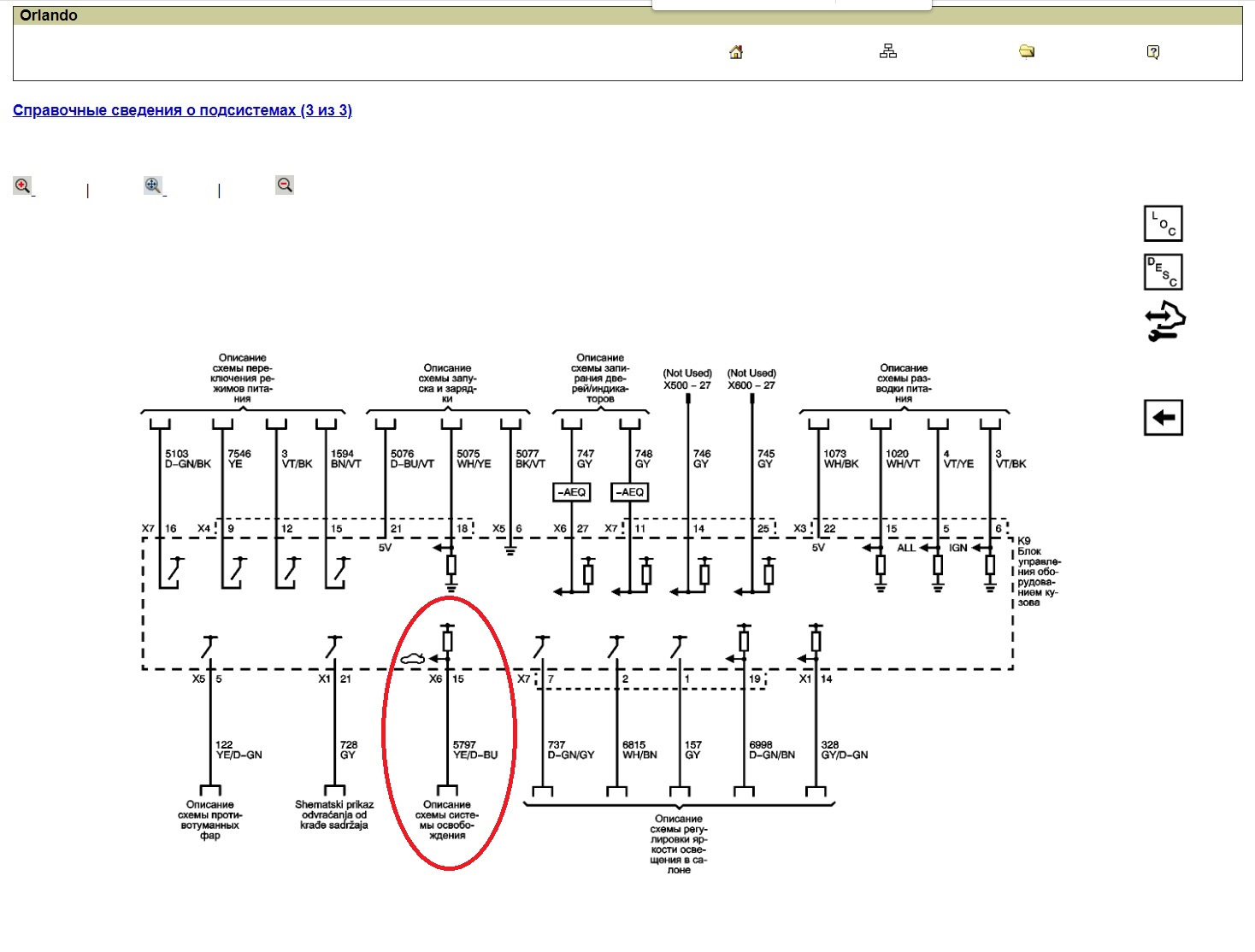The width and height of the screenshot is (1255, 952).
Task: Open the hand and wrench tools icon
Action: coord(1165,322)
